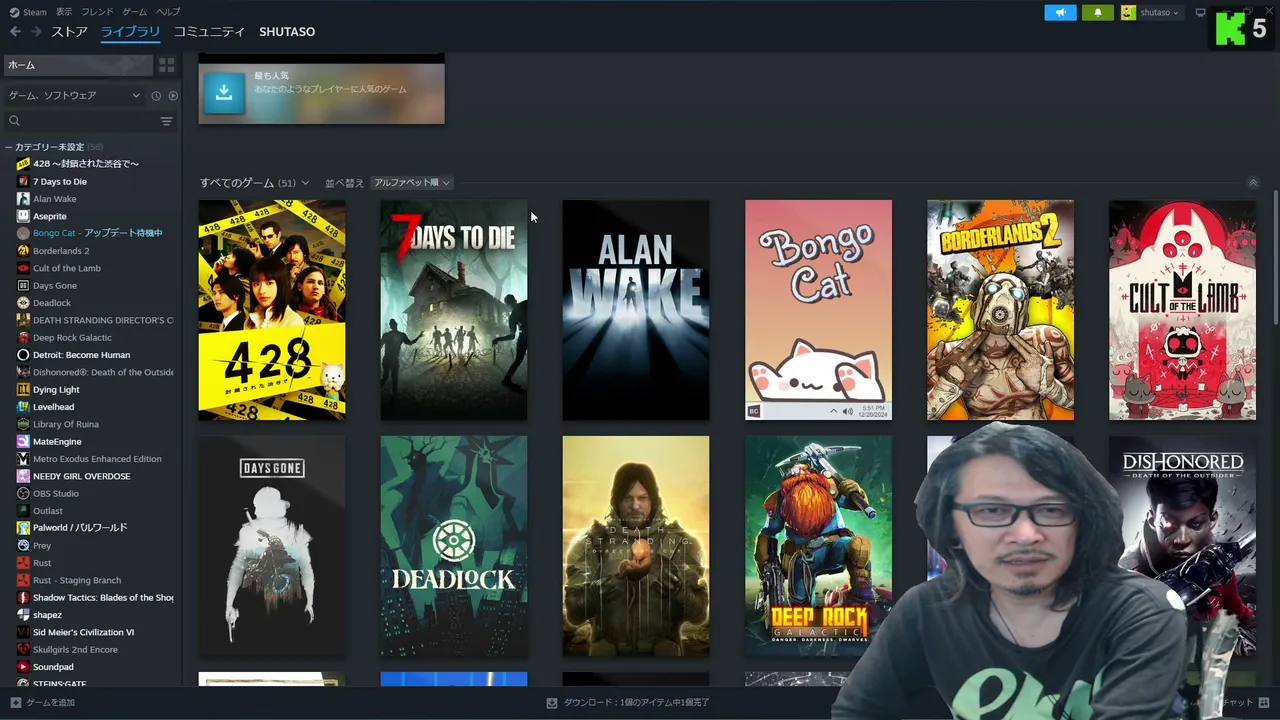Open the ゲーム (Games) menu

(x=134, y=12)
